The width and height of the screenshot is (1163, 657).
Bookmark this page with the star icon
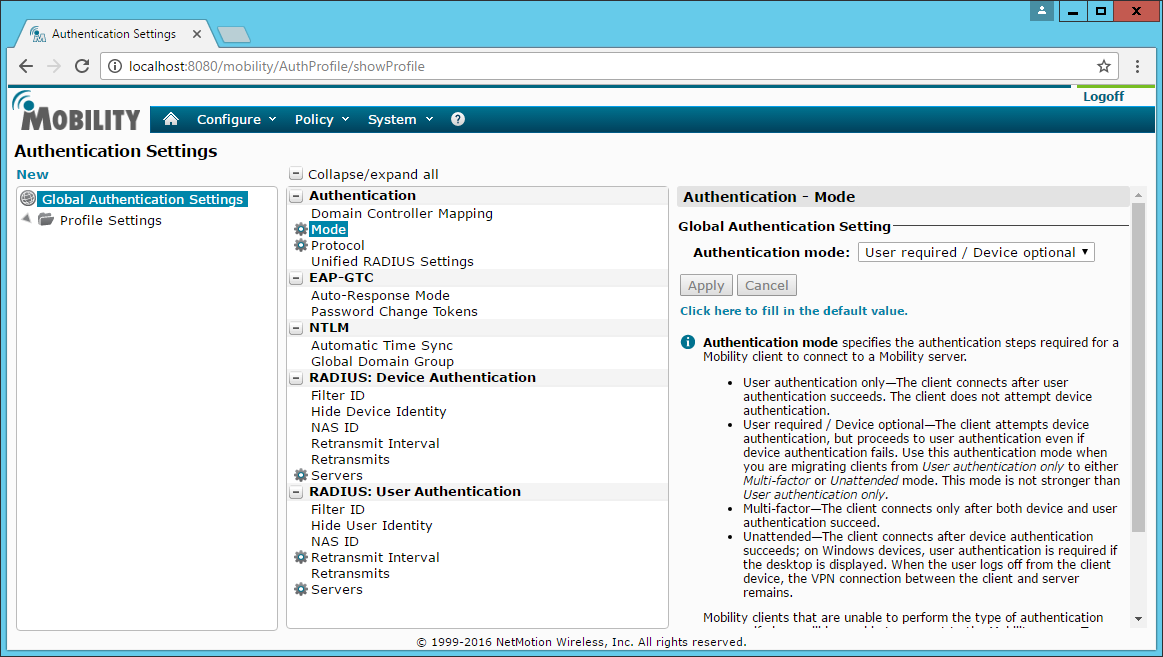(1103, 66)
